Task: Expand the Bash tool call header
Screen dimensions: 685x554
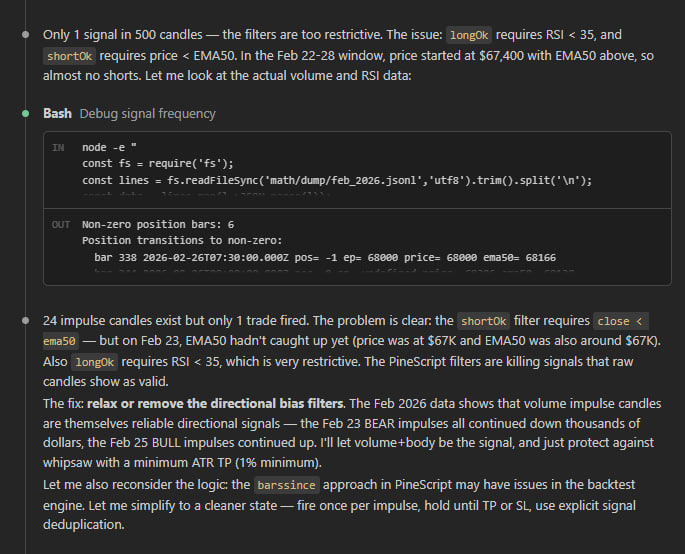Action: [57, 113]
